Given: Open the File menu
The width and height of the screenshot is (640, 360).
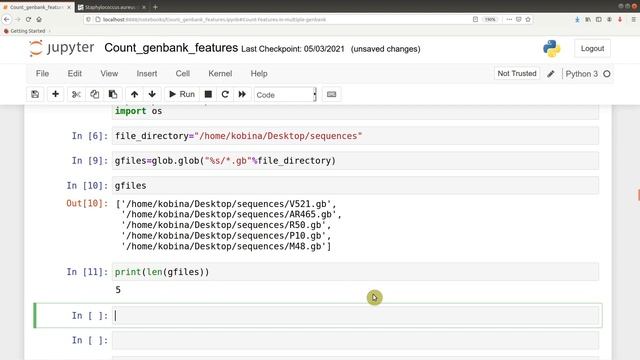Looking at the screenshot, I should point(42,73).
